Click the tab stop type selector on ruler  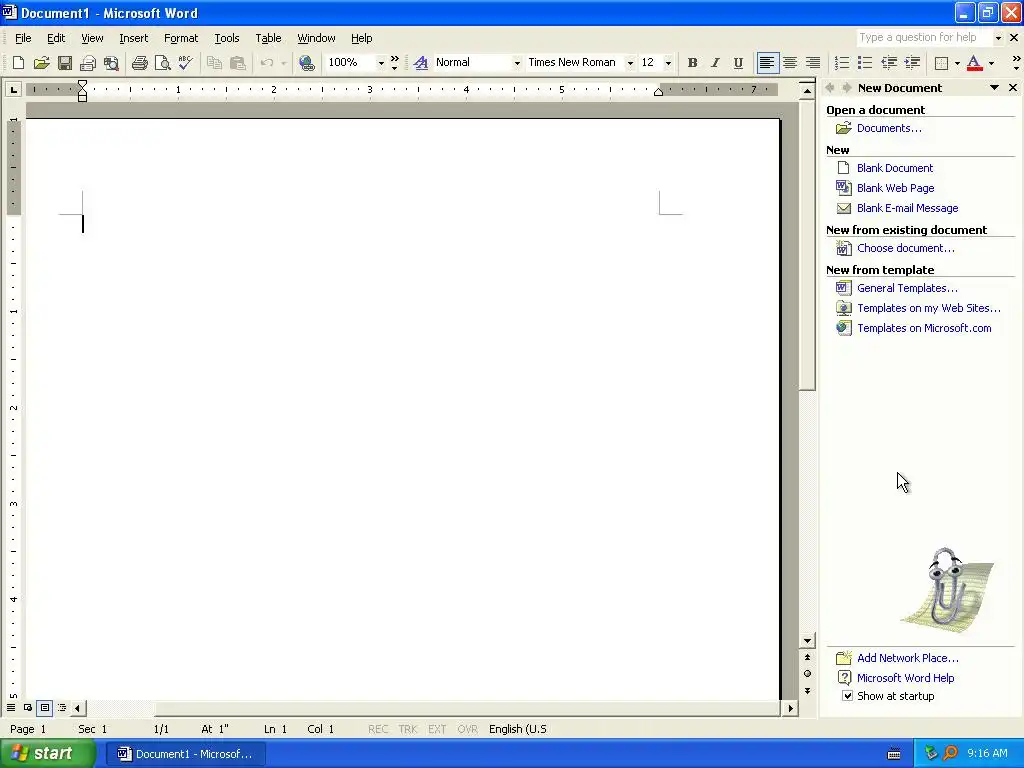pos(13,89)
